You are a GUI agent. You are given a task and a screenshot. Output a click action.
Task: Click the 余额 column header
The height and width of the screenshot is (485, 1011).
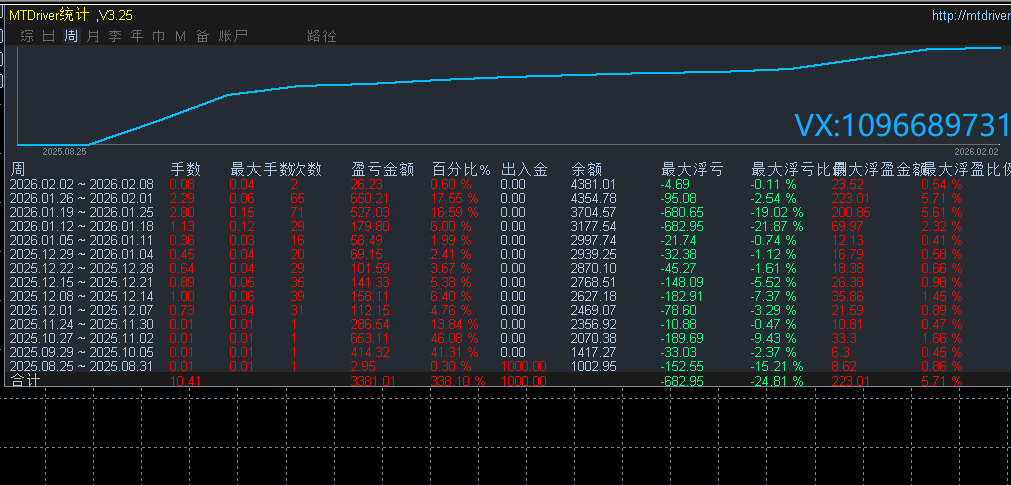pyautogui.click(x=586, y=169)
